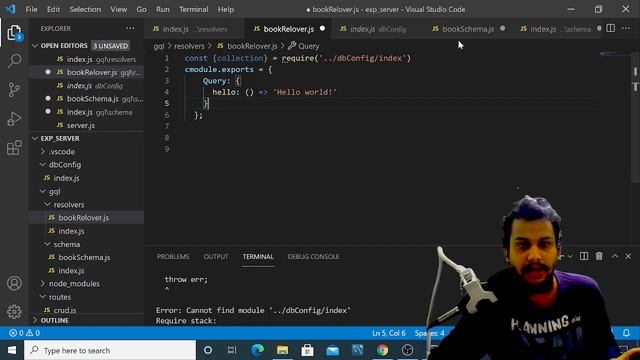This screenshot has width=640, height=360.
Task: Click the Ln 5, Col 6 status item
Action: pyautogui.click(x=389, y=333)
